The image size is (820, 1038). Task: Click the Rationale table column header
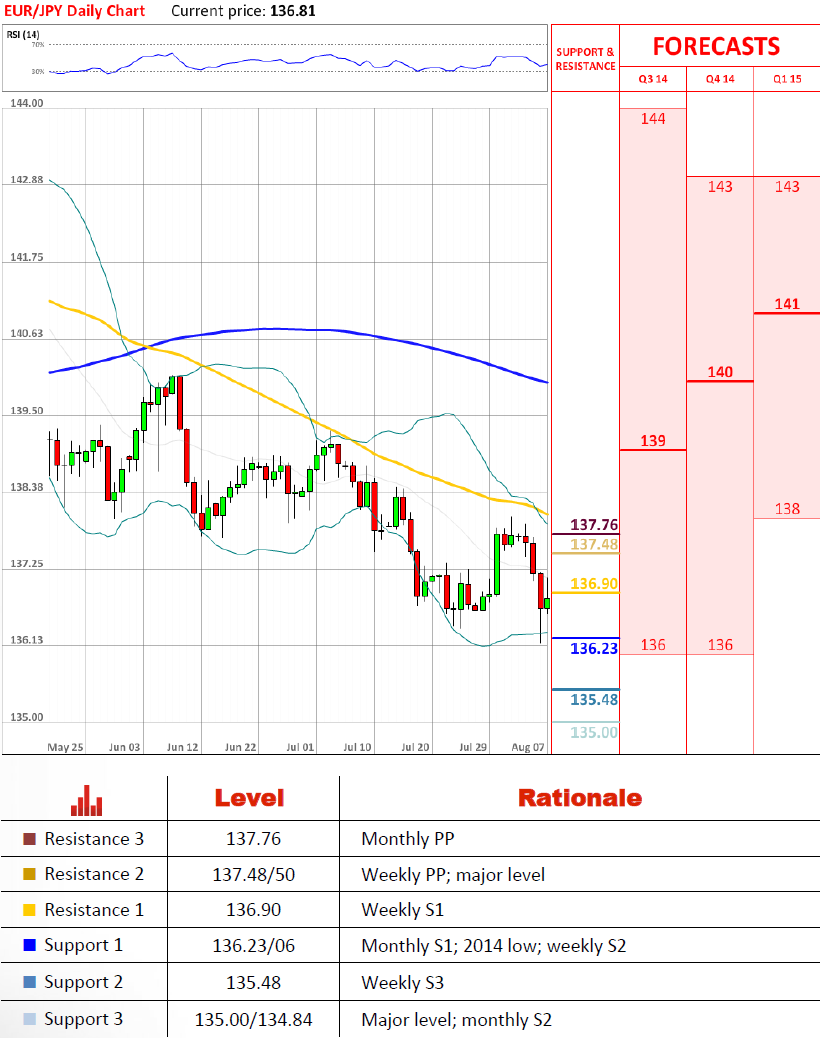[580, 798]
